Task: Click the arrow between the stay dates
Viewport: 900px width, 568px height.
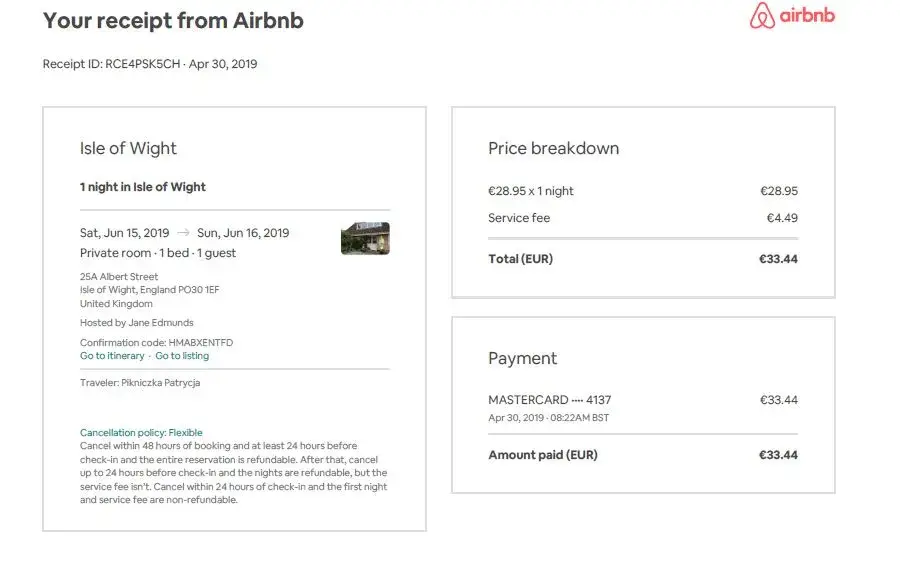Action: point(183,233)
